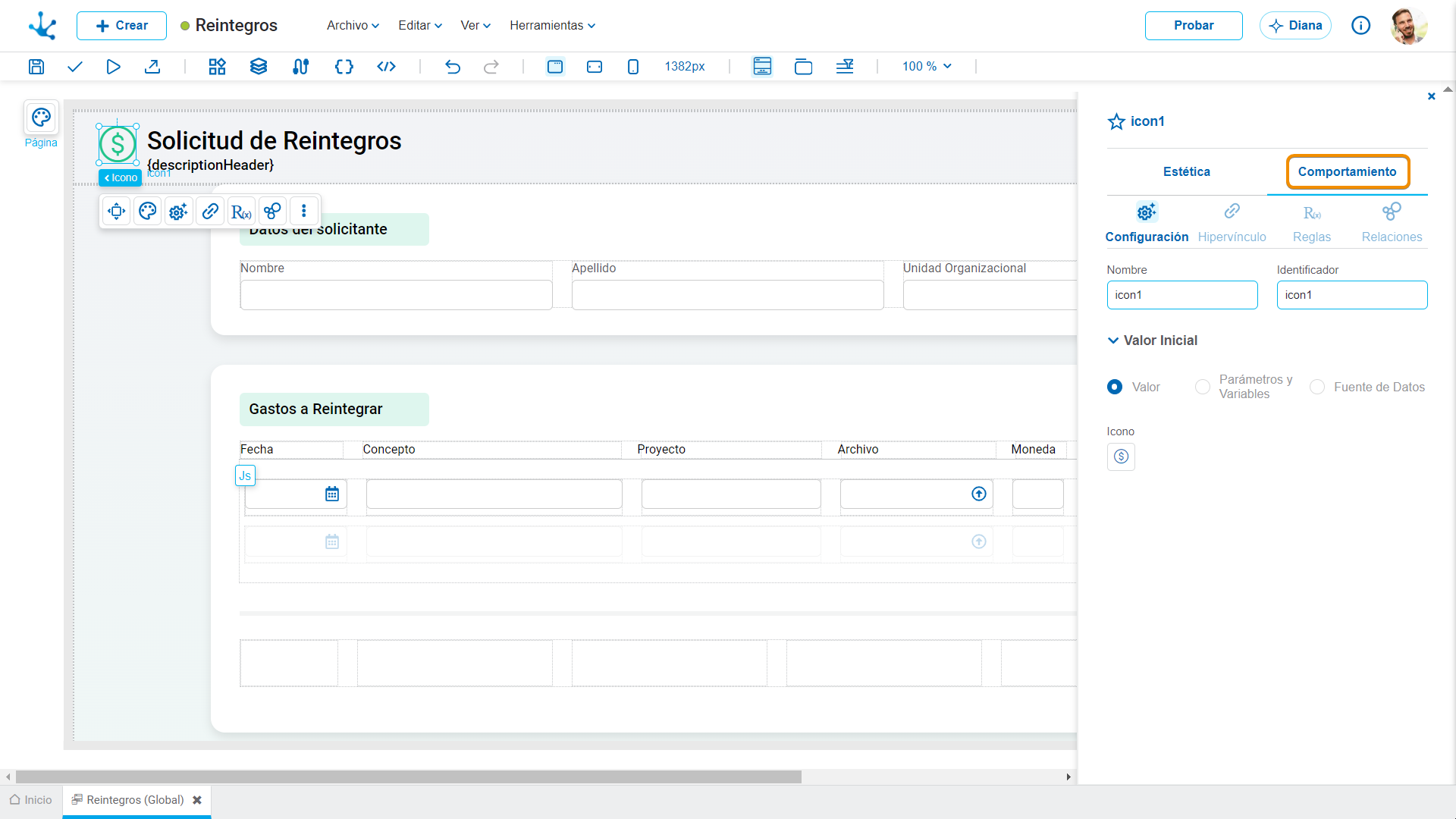Open the Página palette icon in sidebar

coord(41,118)
